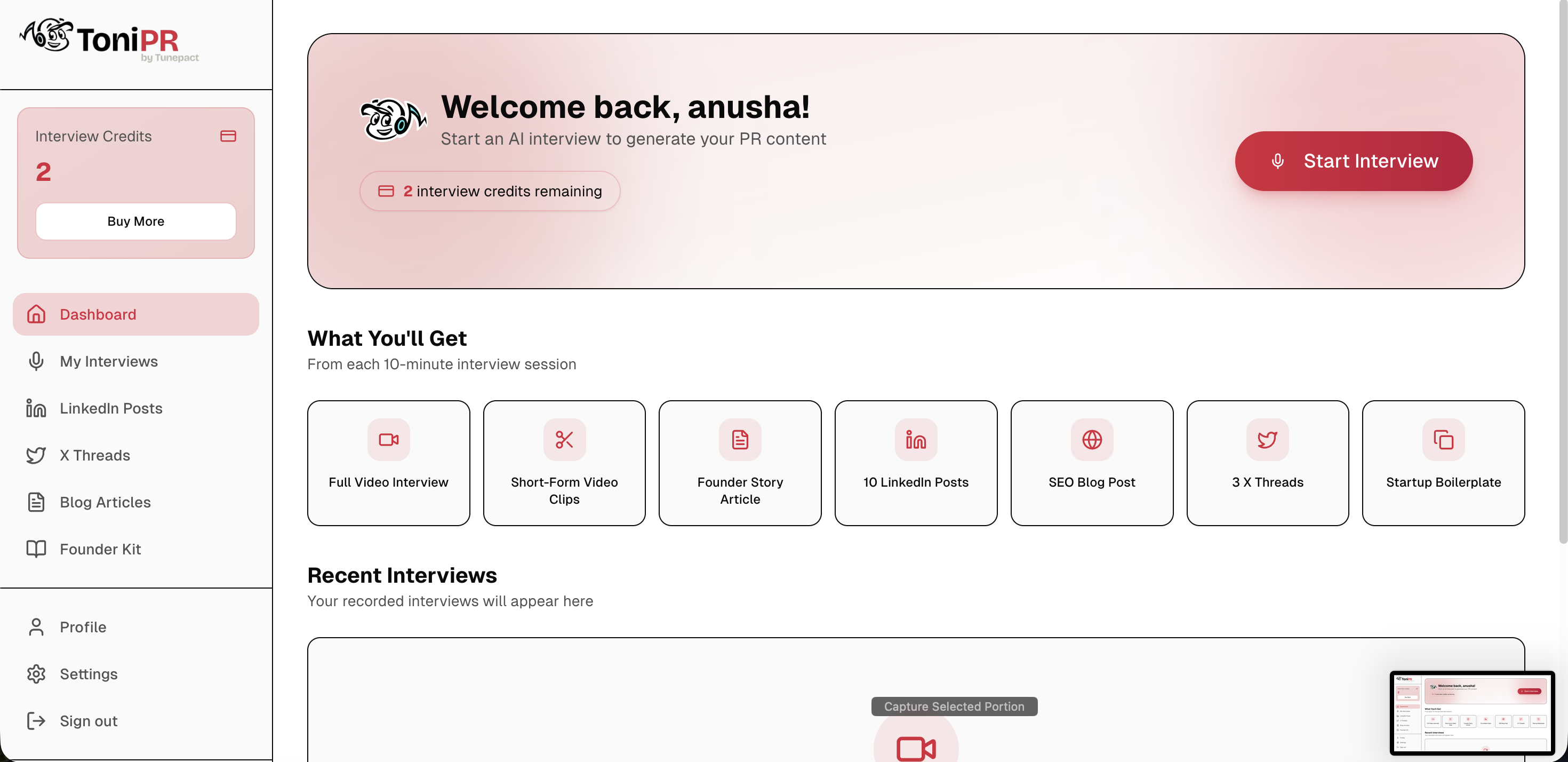The image size is (1568, 762).
Task: Open Dashboard from the sidebar
Action: (136, 314)
